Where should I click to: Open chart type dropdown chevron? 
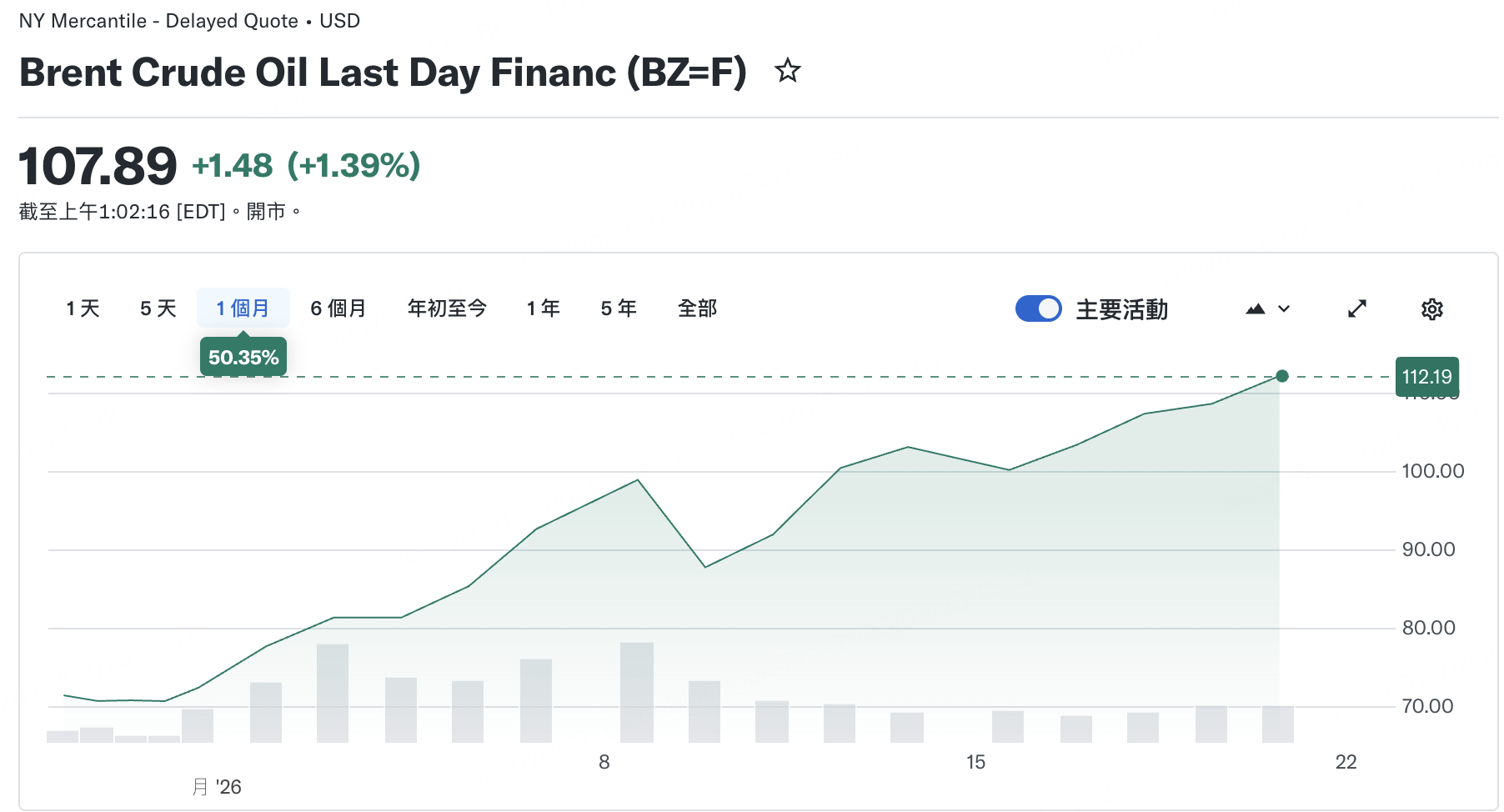tap(1284, 309)
